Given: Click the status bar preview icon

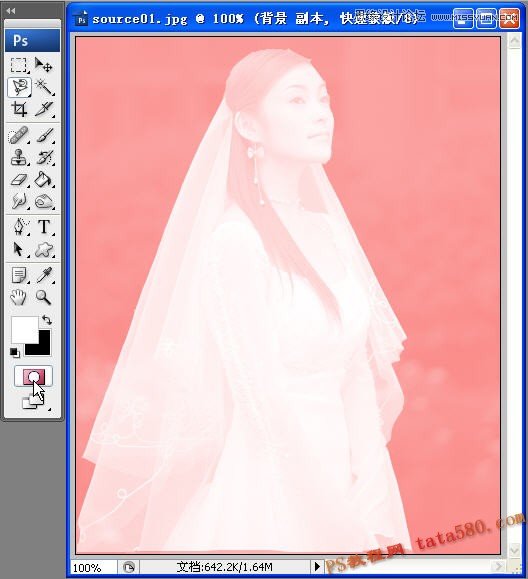Looking at the screenshot, I should (129, 567).
